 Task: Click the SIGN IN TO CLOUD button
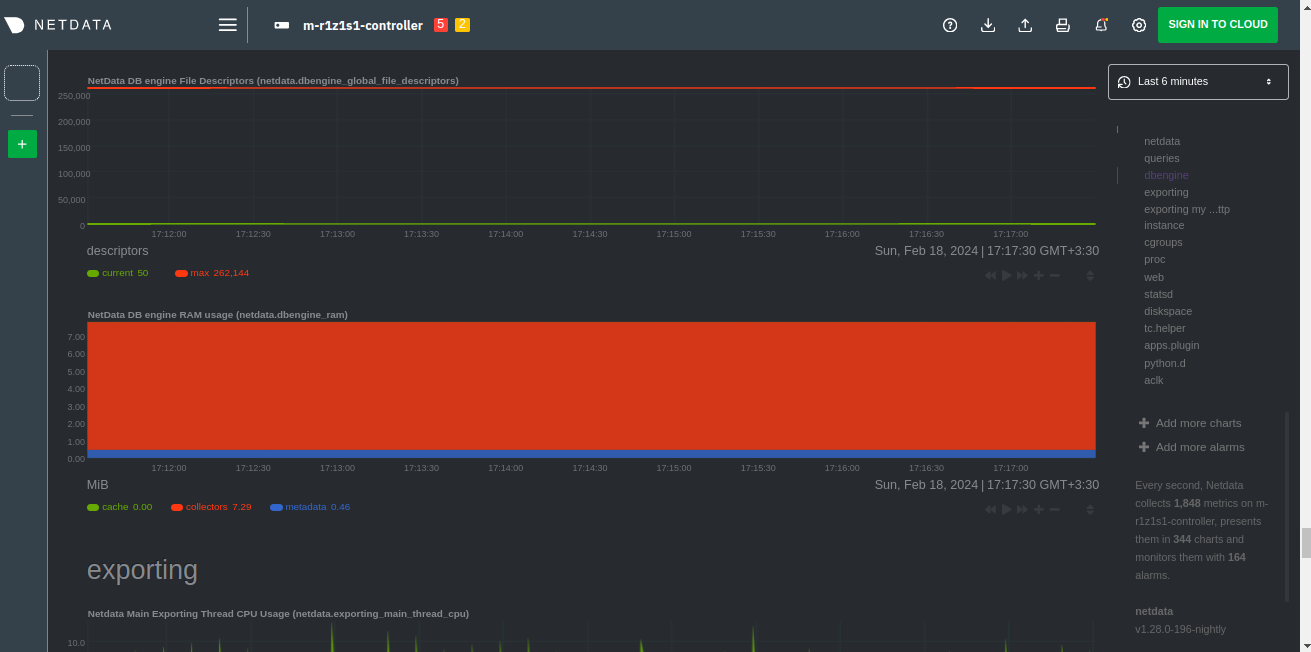pos(1217,25)
